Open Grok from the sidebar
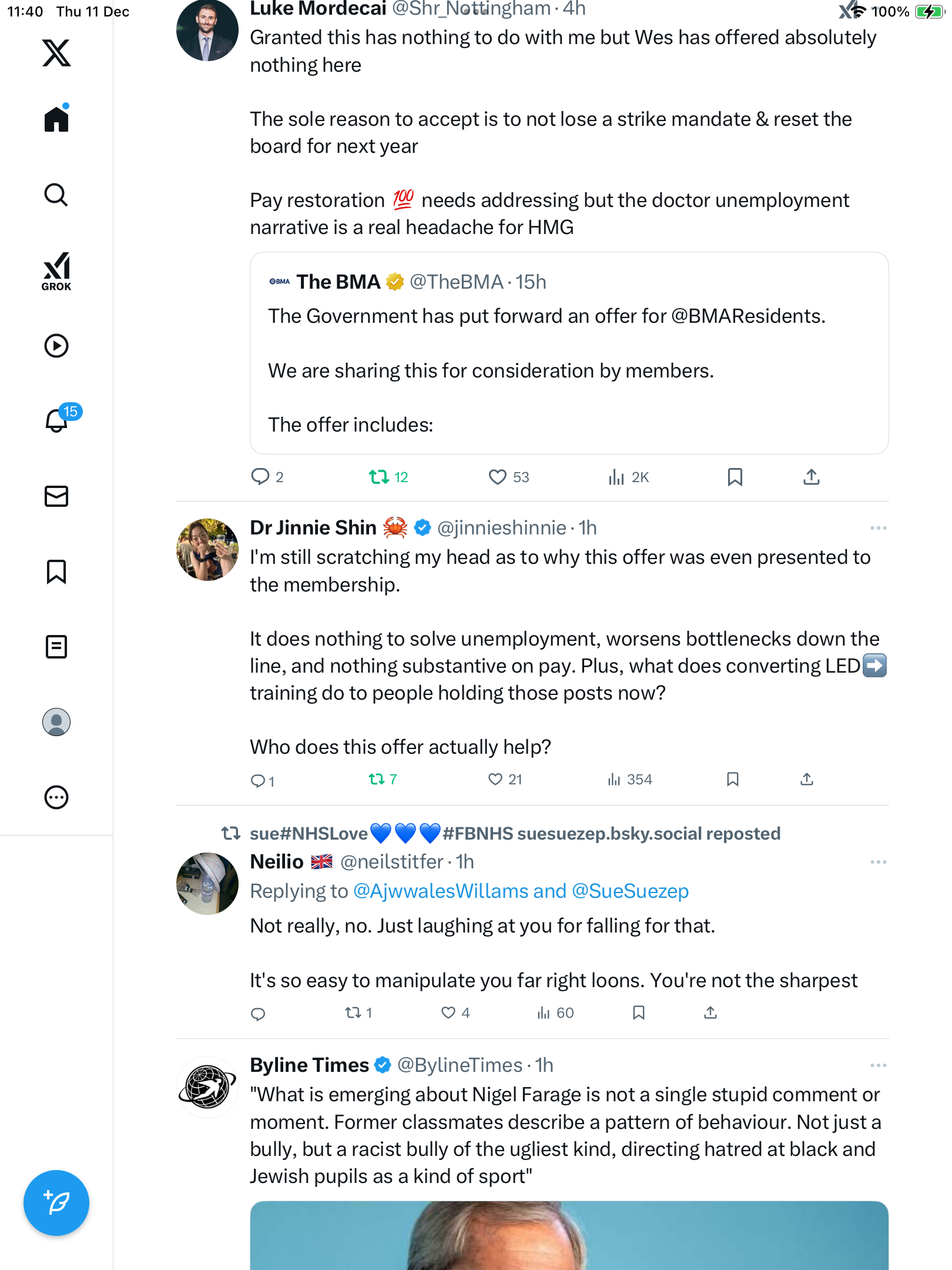Image resolution: width=952 pixels, height=1270 pixels. point(56,272)
